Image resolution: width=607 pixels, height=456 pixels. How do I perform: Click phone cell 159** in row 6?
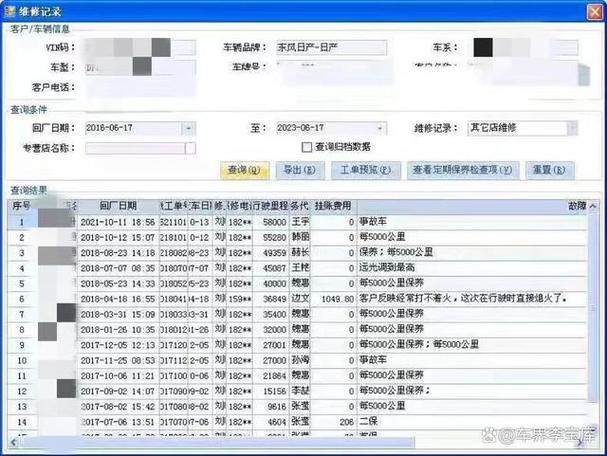pos(240,299)
